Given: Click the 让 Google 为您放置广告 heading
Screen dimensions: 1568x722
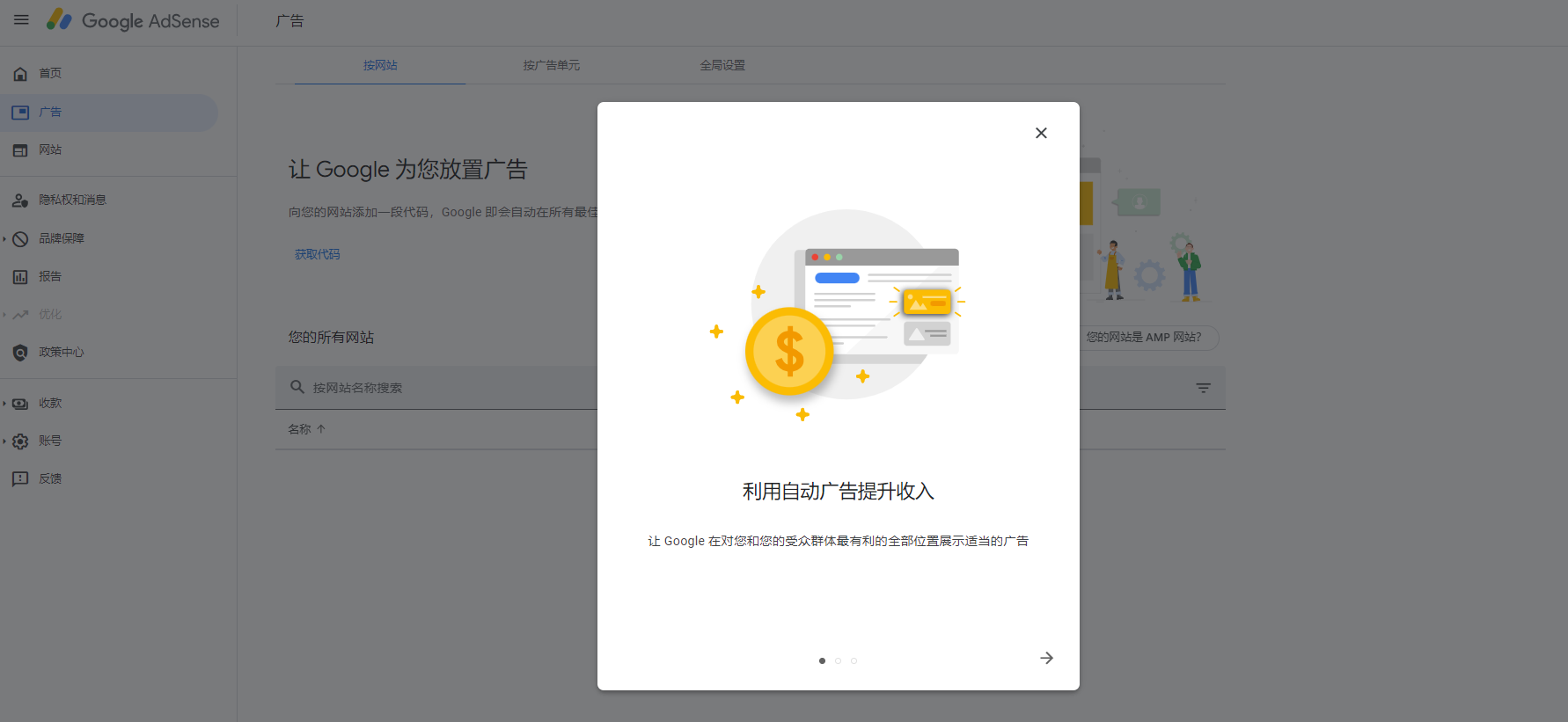Looking at the screenshot, I should tap(408, 169).
